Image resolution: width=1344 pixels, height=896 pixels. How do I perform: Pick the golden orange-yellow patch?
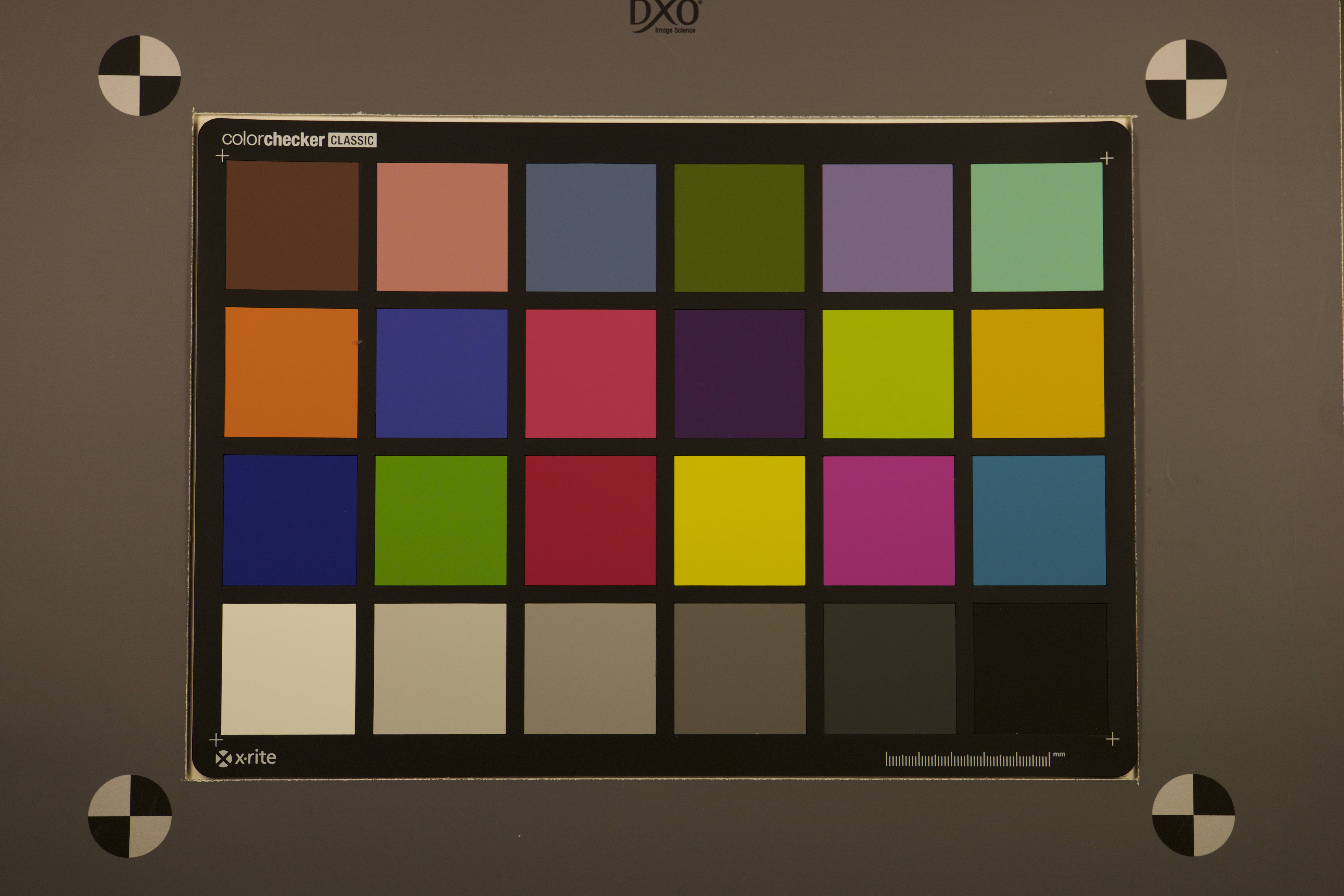point(1038,373)
